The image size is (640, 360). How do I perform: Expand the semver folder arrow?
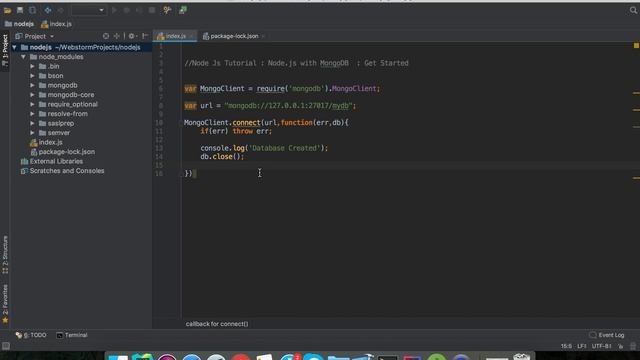click(32, 133)
